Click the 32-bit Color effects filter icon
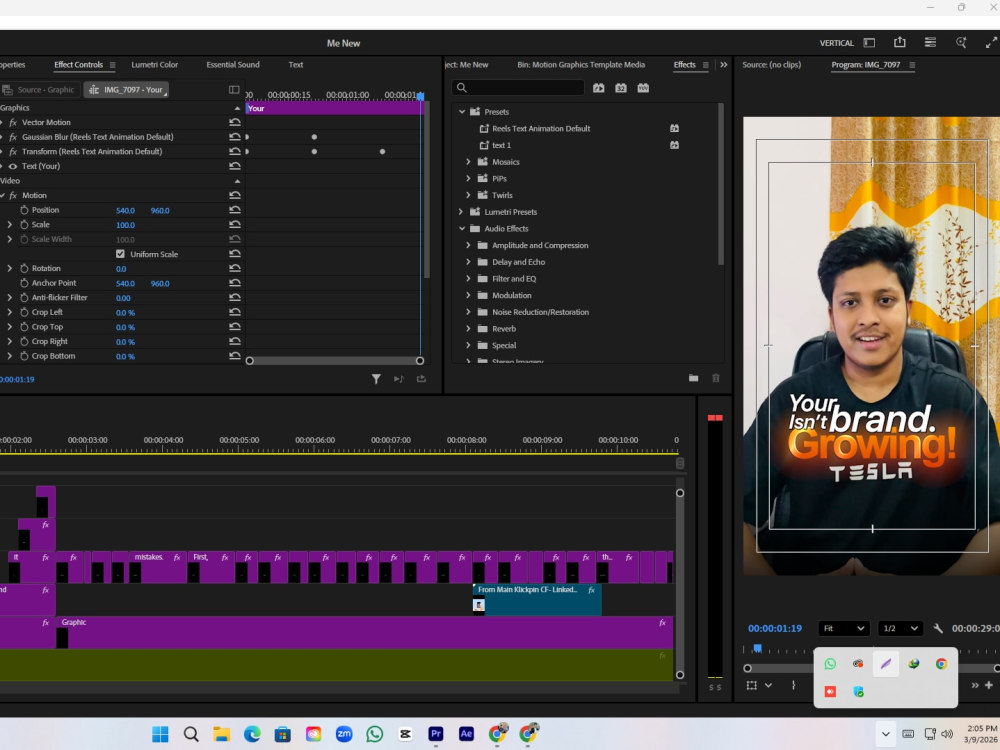 pyautogui.click(x=621, y=88)
